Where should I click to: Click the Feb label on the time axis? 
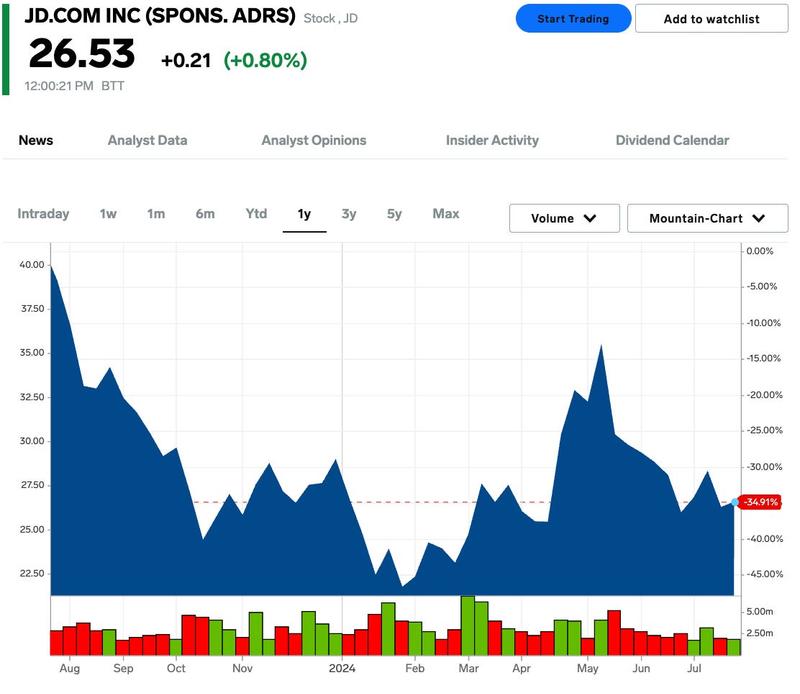point(415,668)
